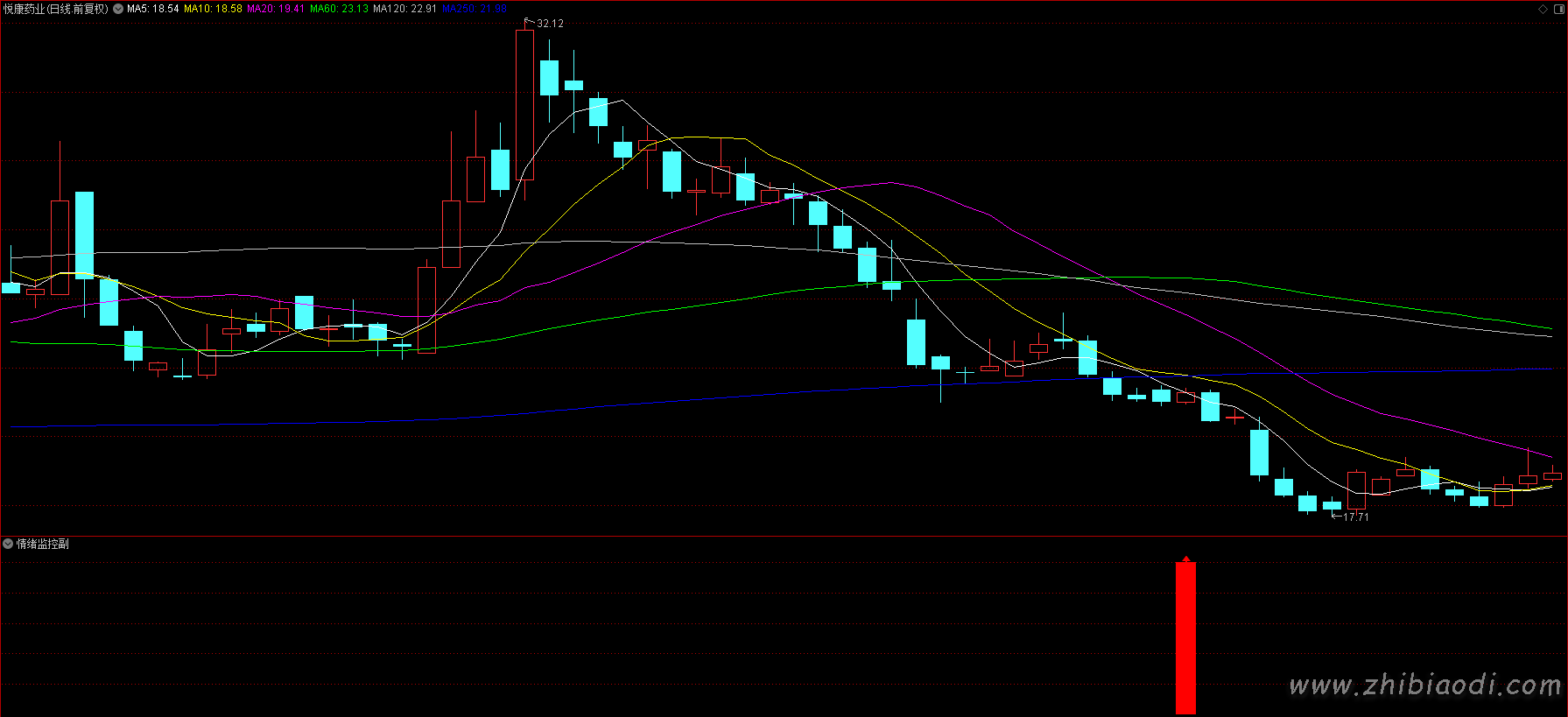Pick the MA120 value label
1568x717 pixels.
pos(404,9)
